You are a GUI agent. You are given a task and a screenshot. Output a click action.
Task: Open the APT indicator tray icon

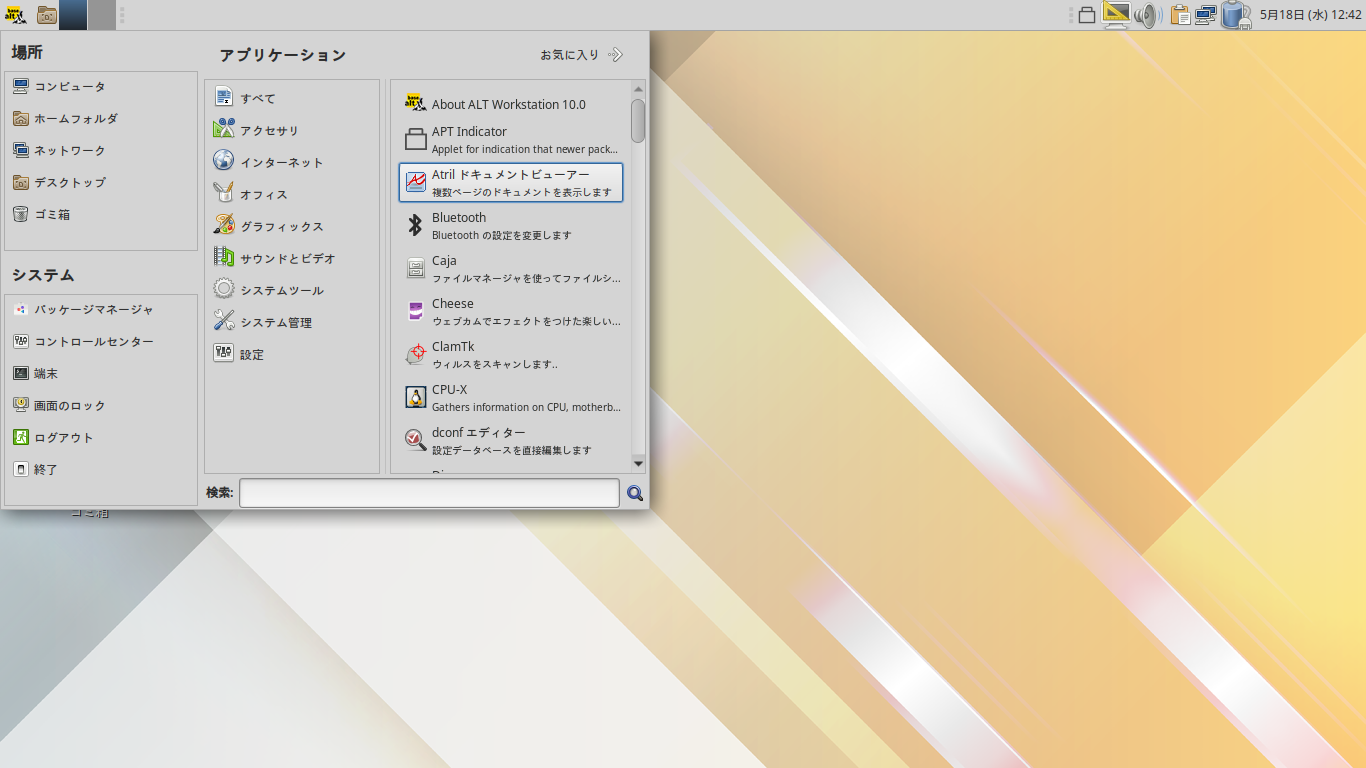[1086, 15]
